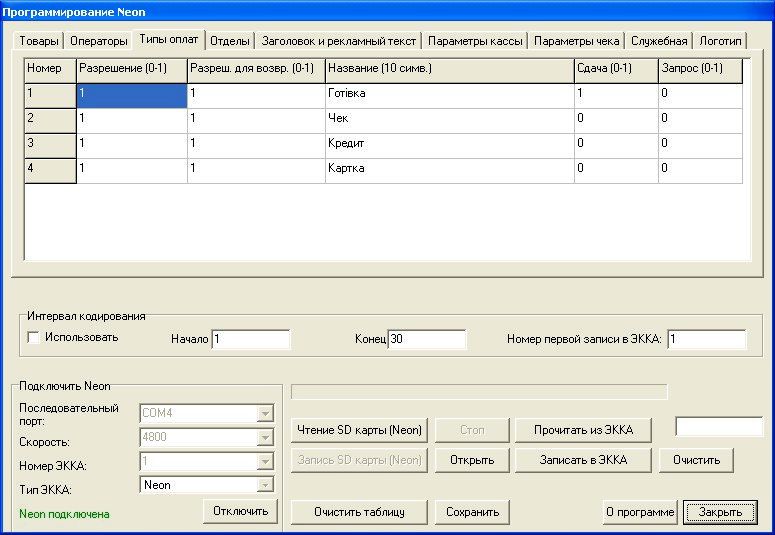This screenshot has height=535, width=775.
Task: Click the Начало input field
Action: point(251,339)
